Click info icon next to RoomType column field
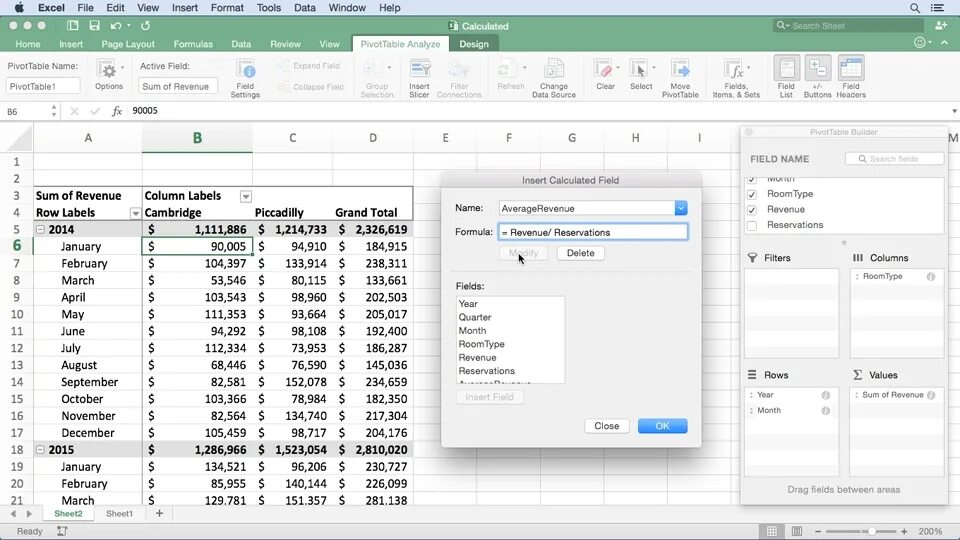960x540 pixels. tap(931, 277)
